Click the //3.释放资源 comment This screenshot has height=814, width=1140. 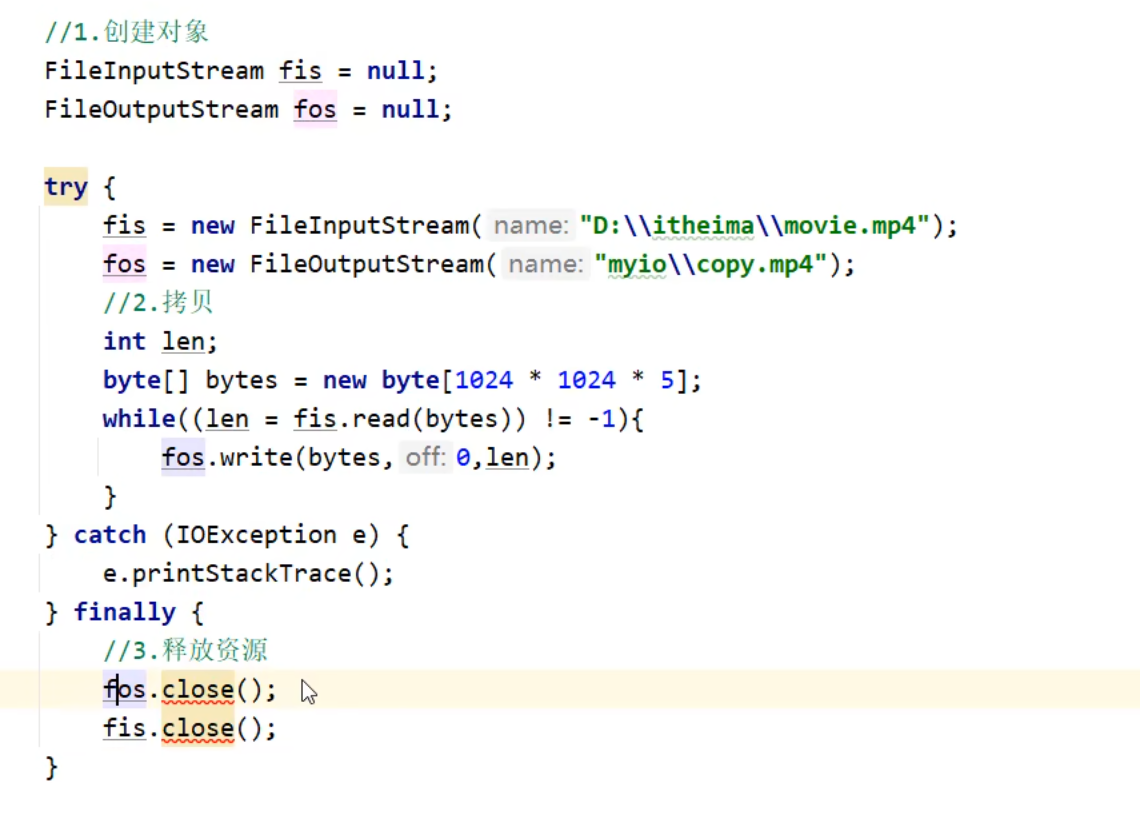(x=185, y=651)
